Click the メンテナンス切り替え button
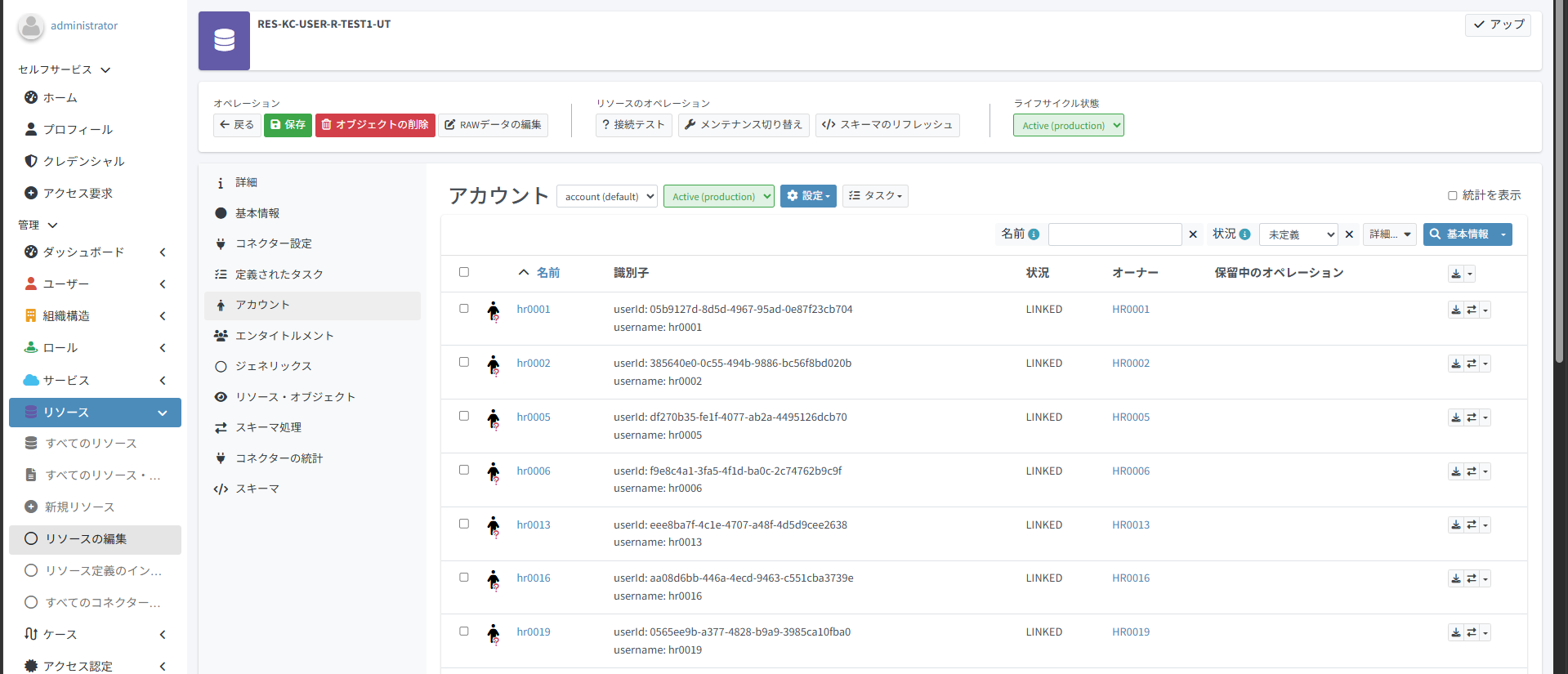 [x=744, y=125]
